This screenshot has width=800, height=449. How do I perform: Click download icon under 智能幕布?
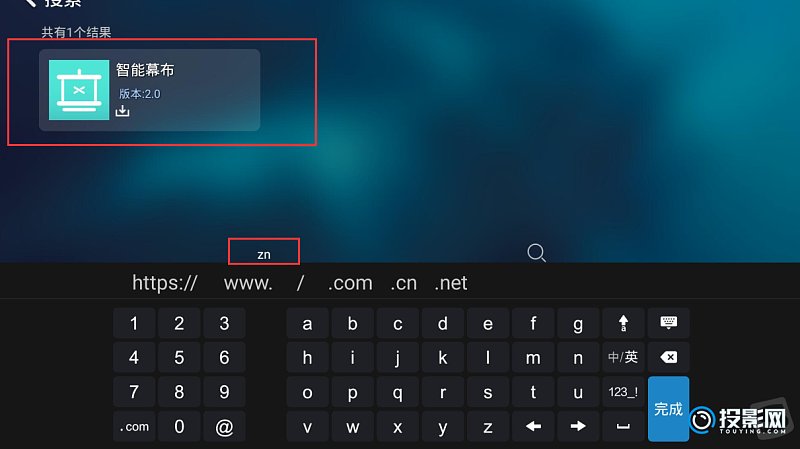click(122, 111)
